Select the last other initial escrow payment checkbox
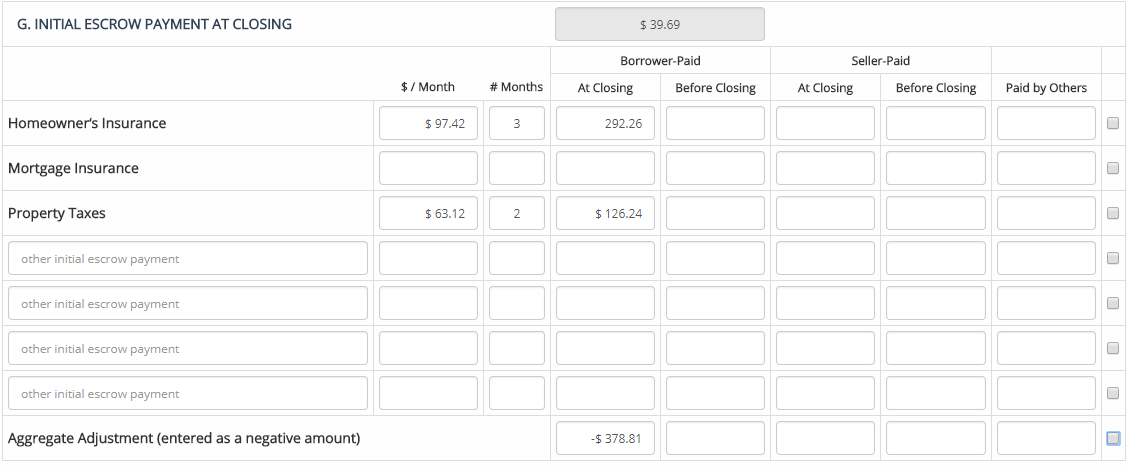This screenshot has height=467, width=1129. click(x=1113, y=394)
